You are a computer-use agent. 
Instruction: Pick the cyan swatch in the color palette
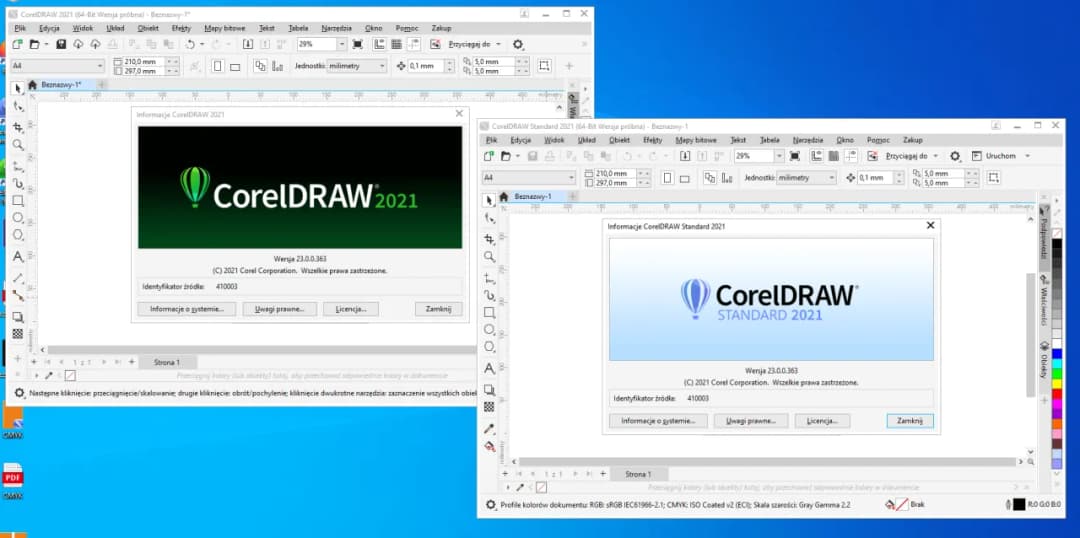pos(1057,363)
